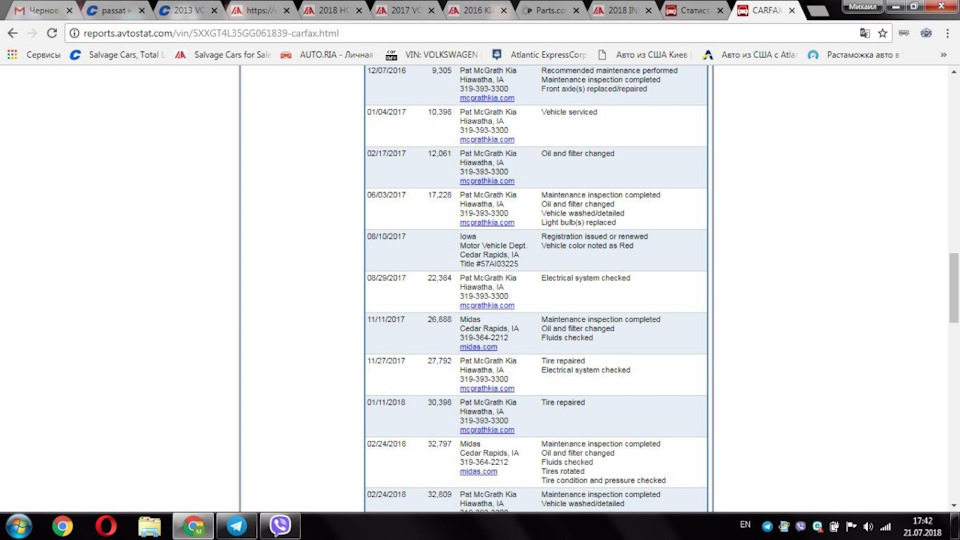The height and width of the screenshot is (540, 960).
Task: Open VIN: VOLKSWAGEN bookmark
Action: tap(432, 54)
